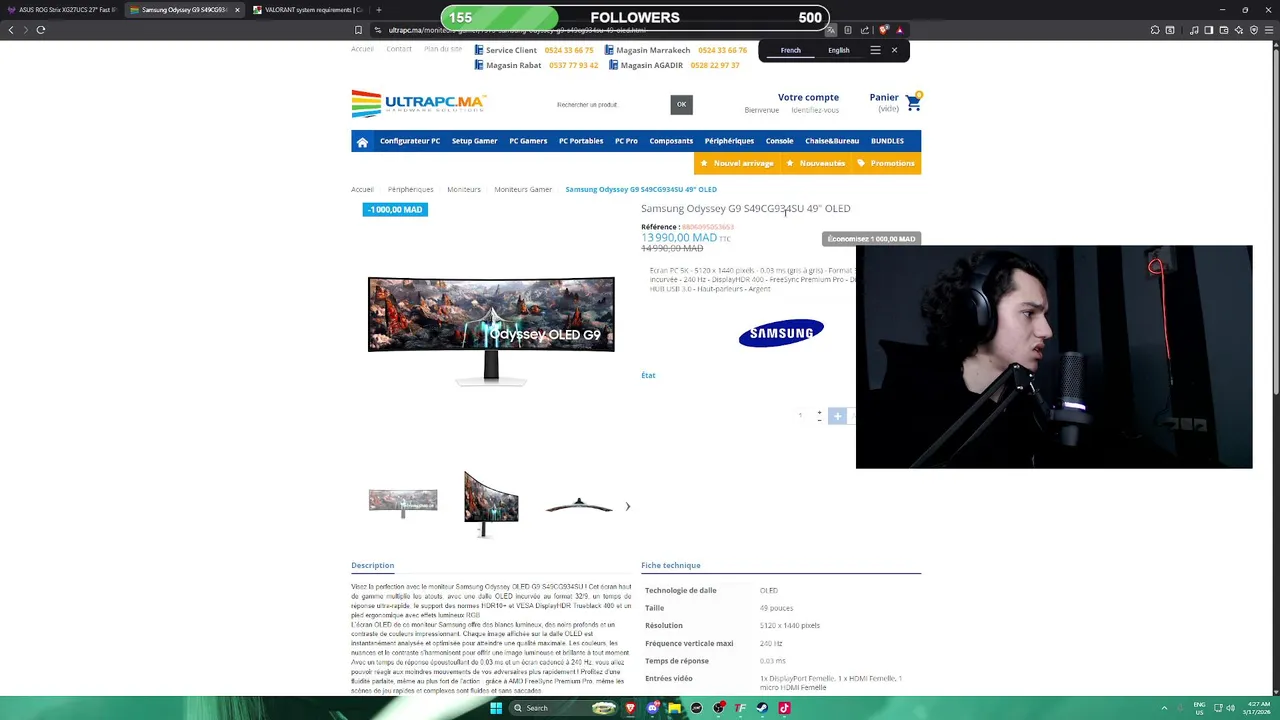Open Discord from the taskbar

pos(653,708)
